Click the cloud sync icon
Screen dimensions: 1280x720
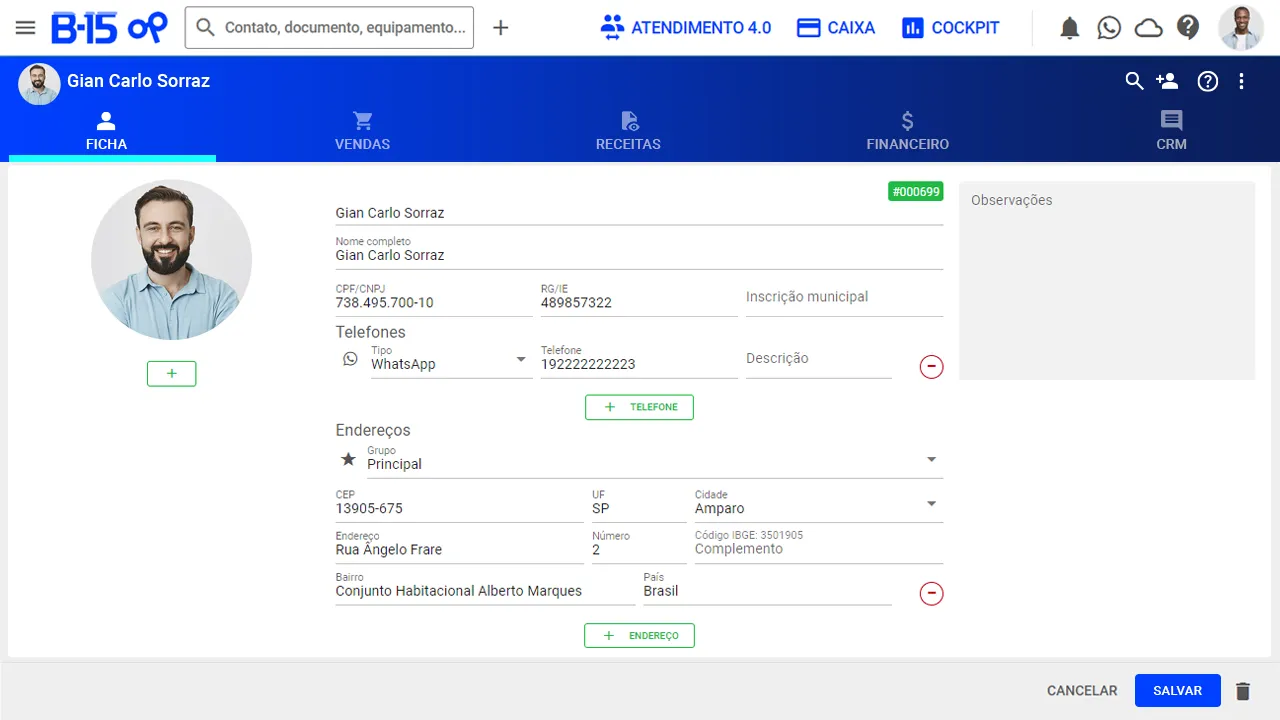point(1148,27)
